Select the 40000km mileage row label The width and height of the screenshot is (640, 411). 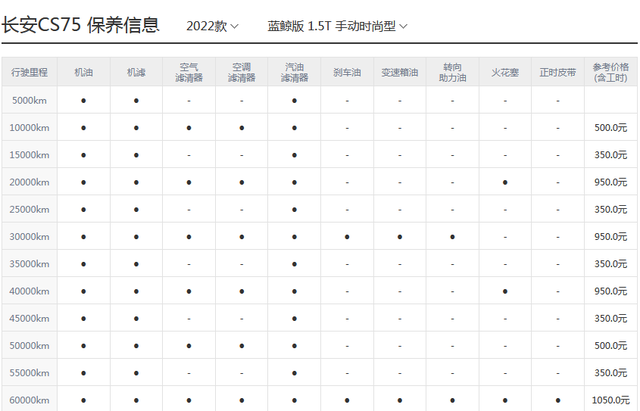pos(29,291)
